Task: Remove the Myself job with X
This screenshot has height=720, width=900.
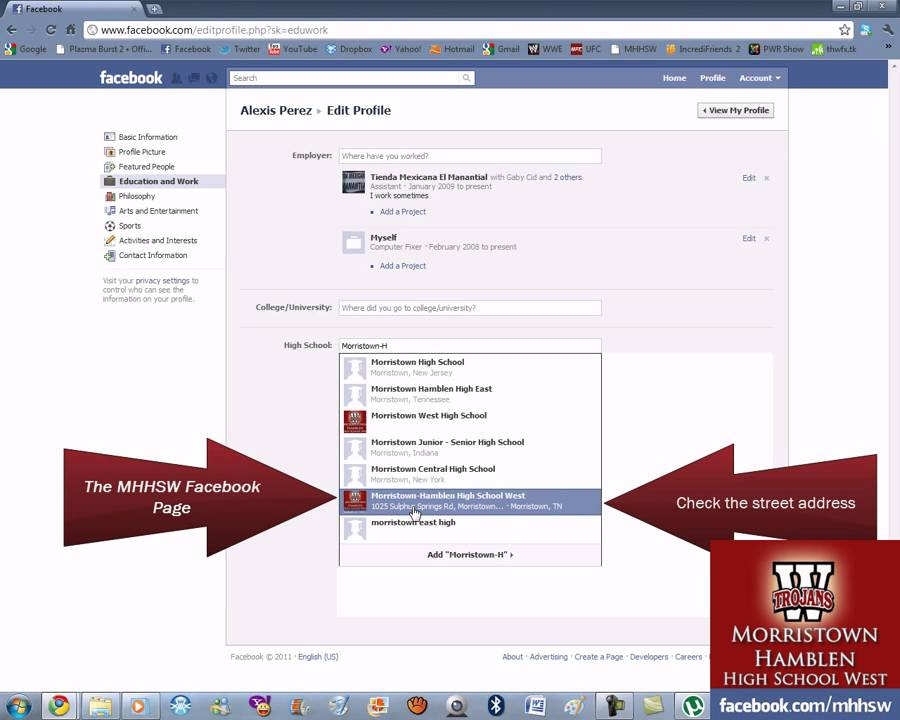Action: pos(766,238)
